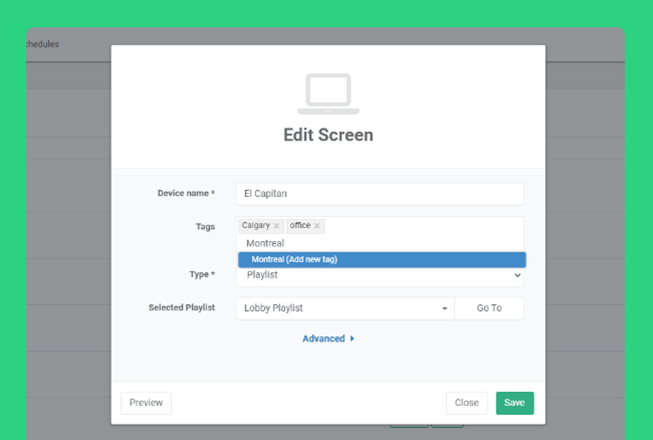Click the Type label
This screenshot has height=440, width=653.
[202, 275]
